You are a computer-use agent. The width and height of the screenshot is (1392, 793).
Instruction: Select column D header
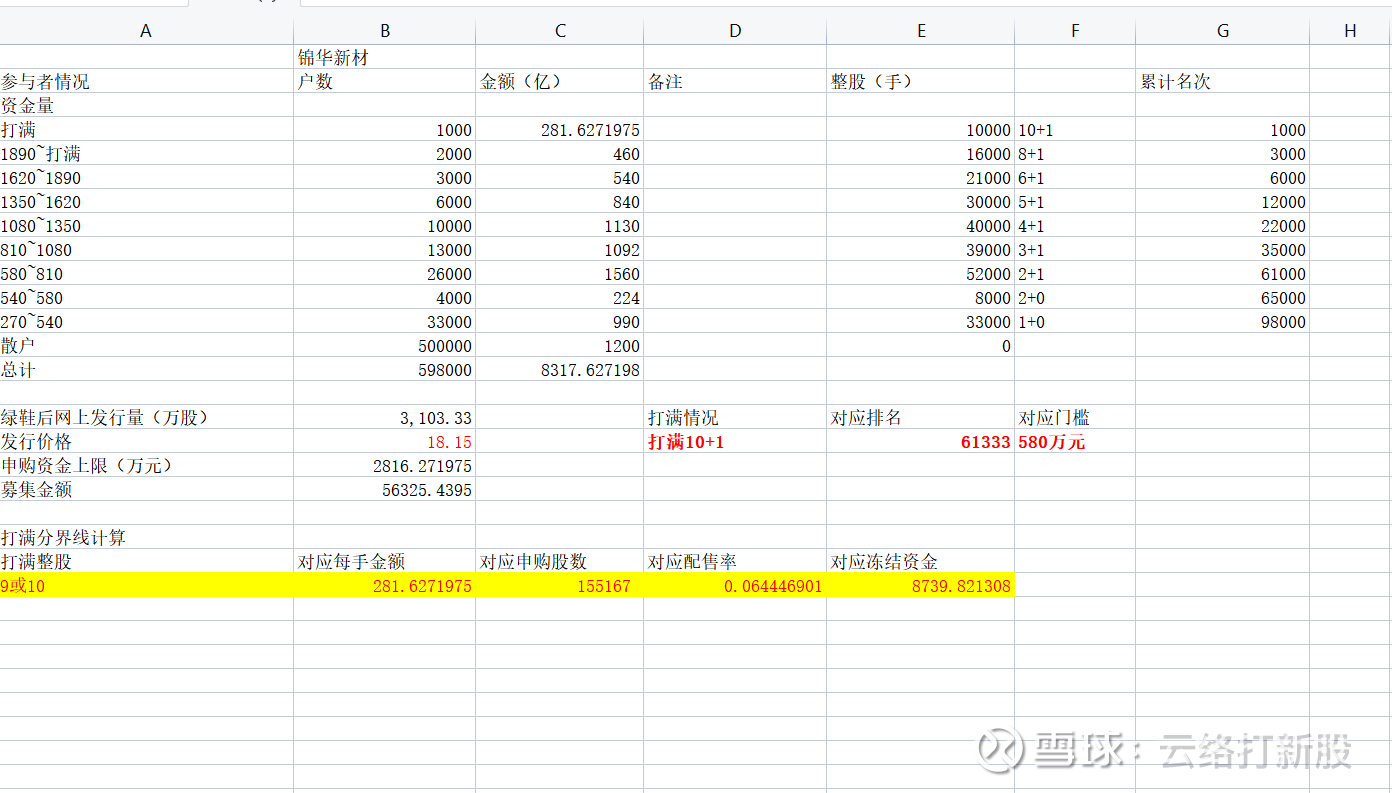coord(735,31)
